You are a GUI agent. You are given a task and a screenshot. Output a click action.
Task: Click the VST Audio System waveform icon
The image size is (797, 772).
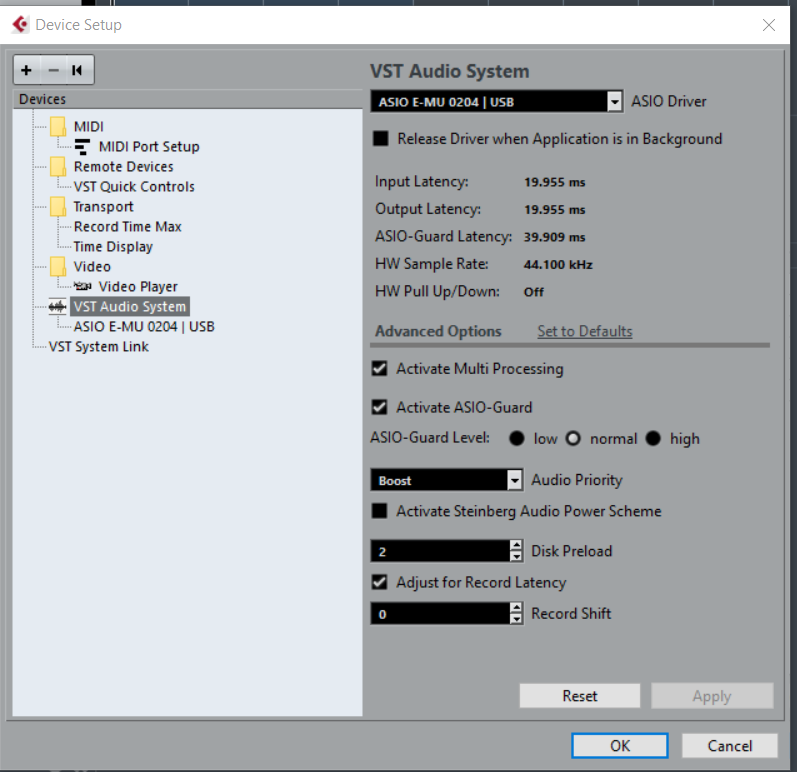tap(57, 307)
